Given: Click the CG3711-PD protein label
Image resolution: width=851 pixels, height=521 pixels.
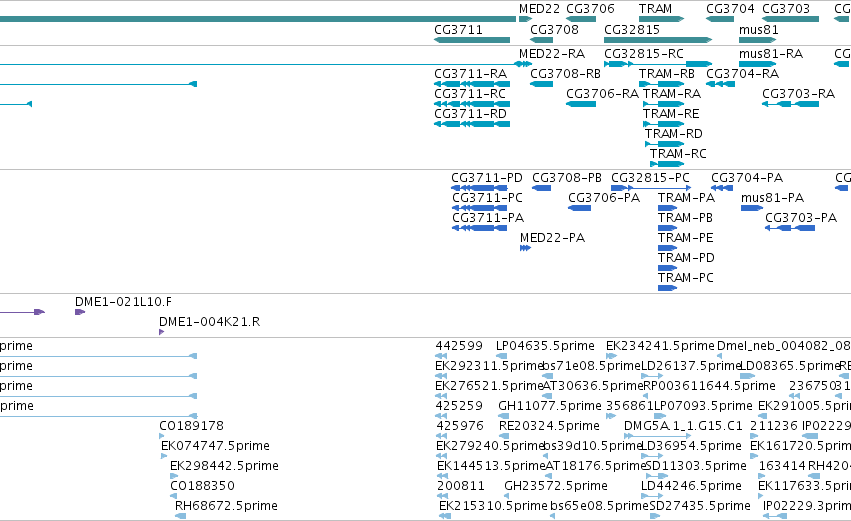Looking at the screenshot, I should (x=486, y=177).
